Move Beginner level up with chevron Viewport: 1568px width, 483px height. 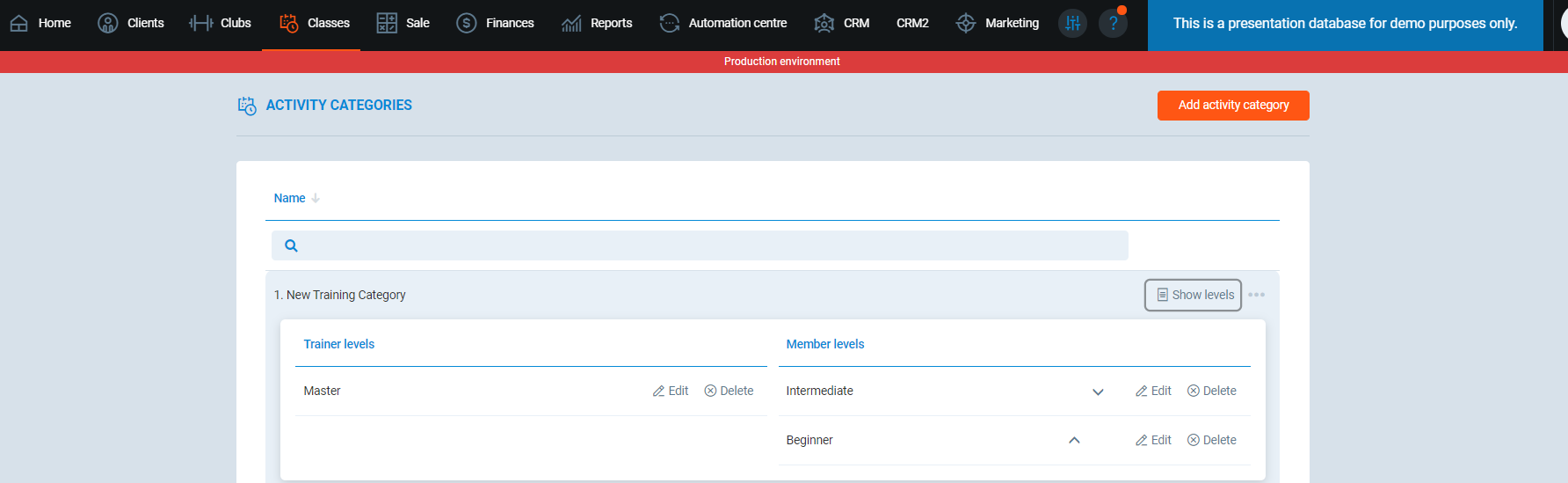click(x=1074, y=441)
